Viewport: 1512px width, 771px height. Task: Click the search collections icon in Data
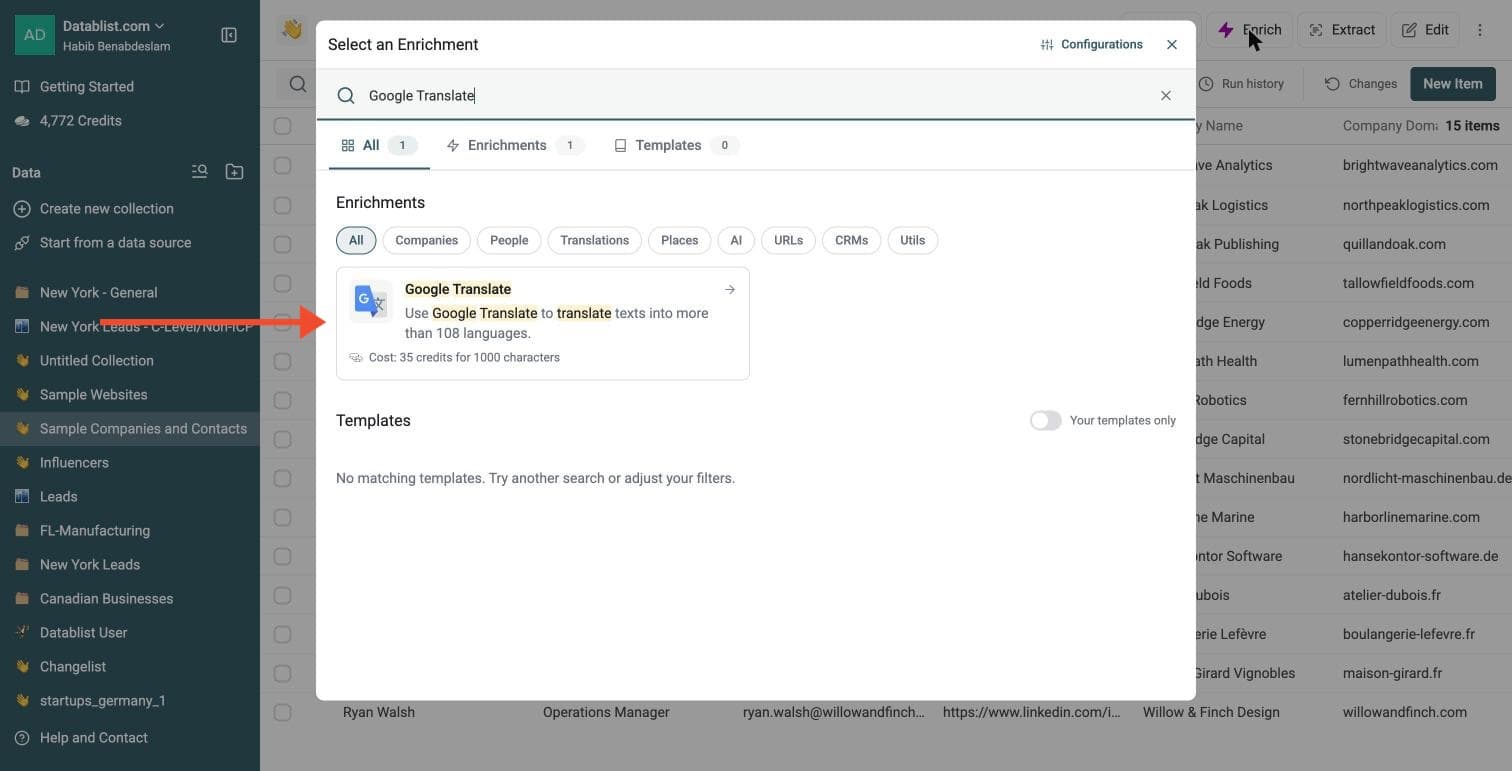coord(200,172)
